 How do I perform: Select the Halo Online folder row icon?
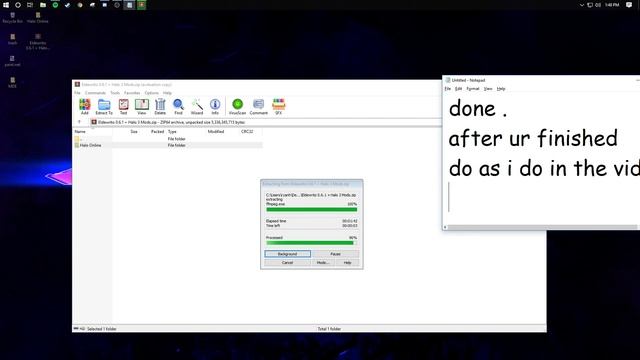[77, 145]
